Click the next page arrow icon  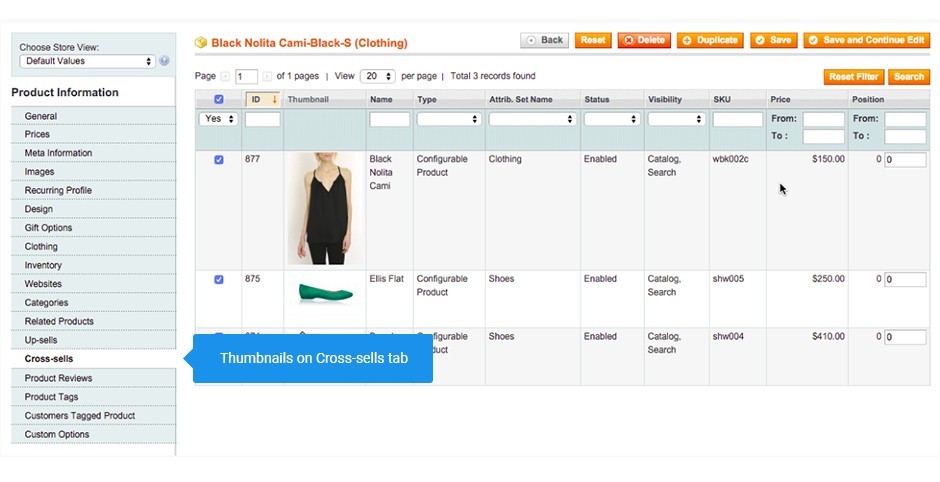click(x=267, y=77)
